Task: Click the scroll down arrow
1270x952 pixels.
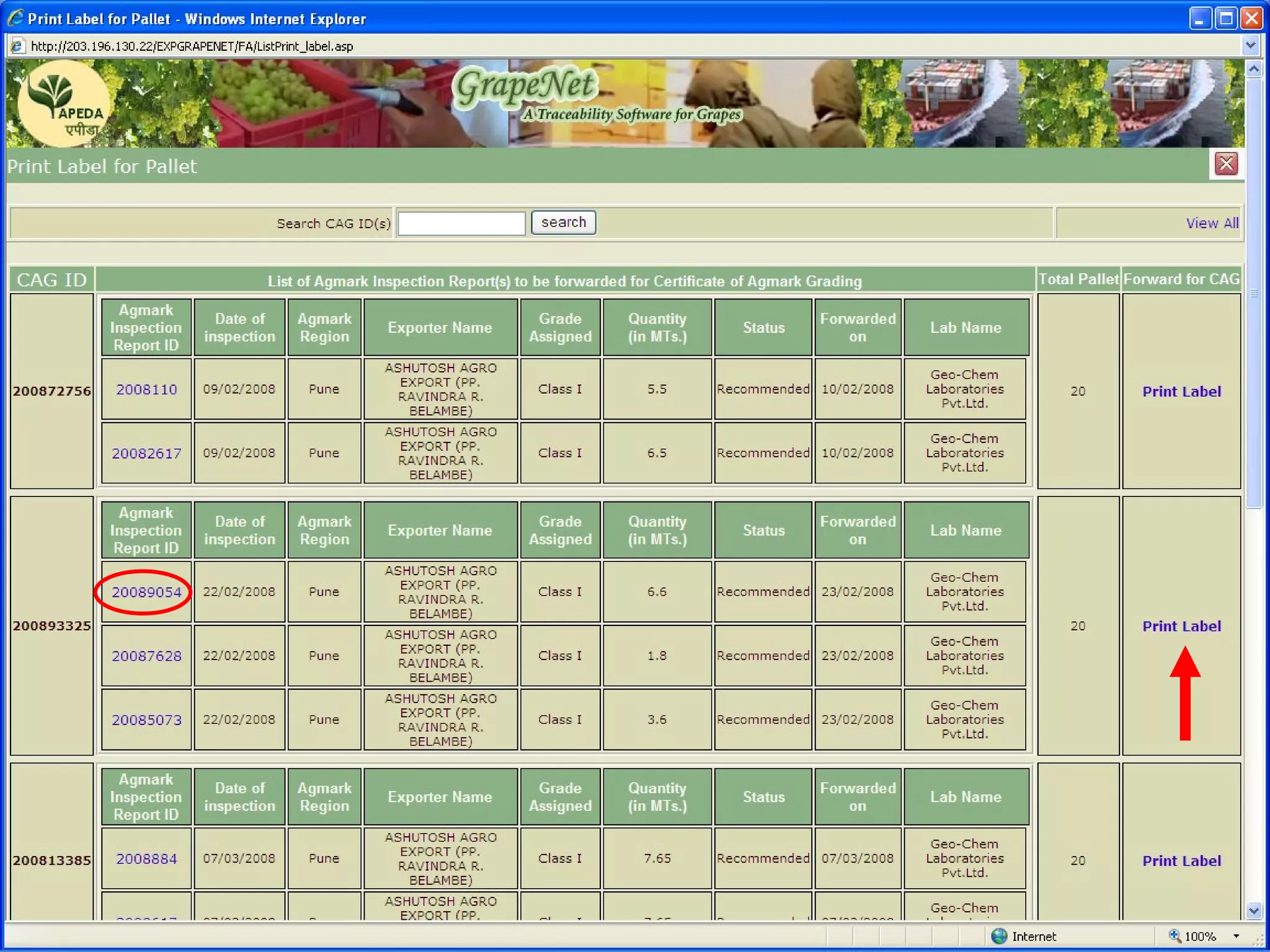Action: (1253, 910)
